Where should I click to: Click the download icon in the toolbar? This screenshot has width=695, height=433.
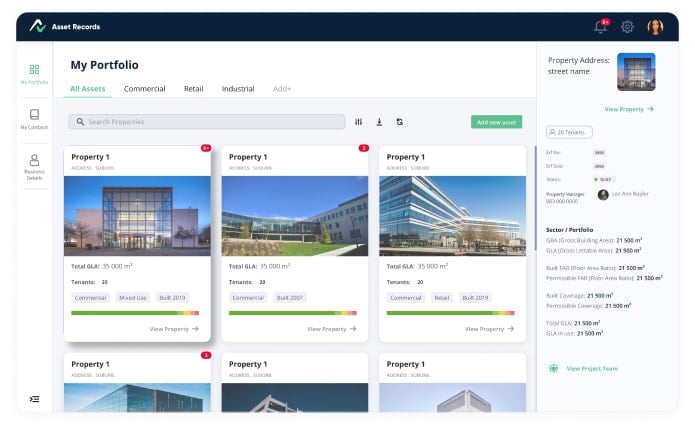(x=379, y=122)
